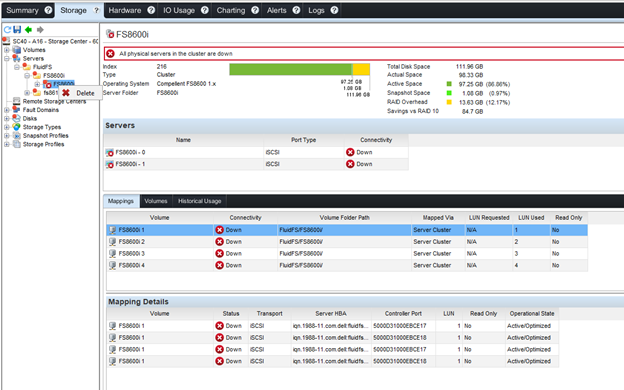Viewport: 624px width, 390px height.
Task: Select the FS8600i 3 mapping row
Action: tap(347, 254)
